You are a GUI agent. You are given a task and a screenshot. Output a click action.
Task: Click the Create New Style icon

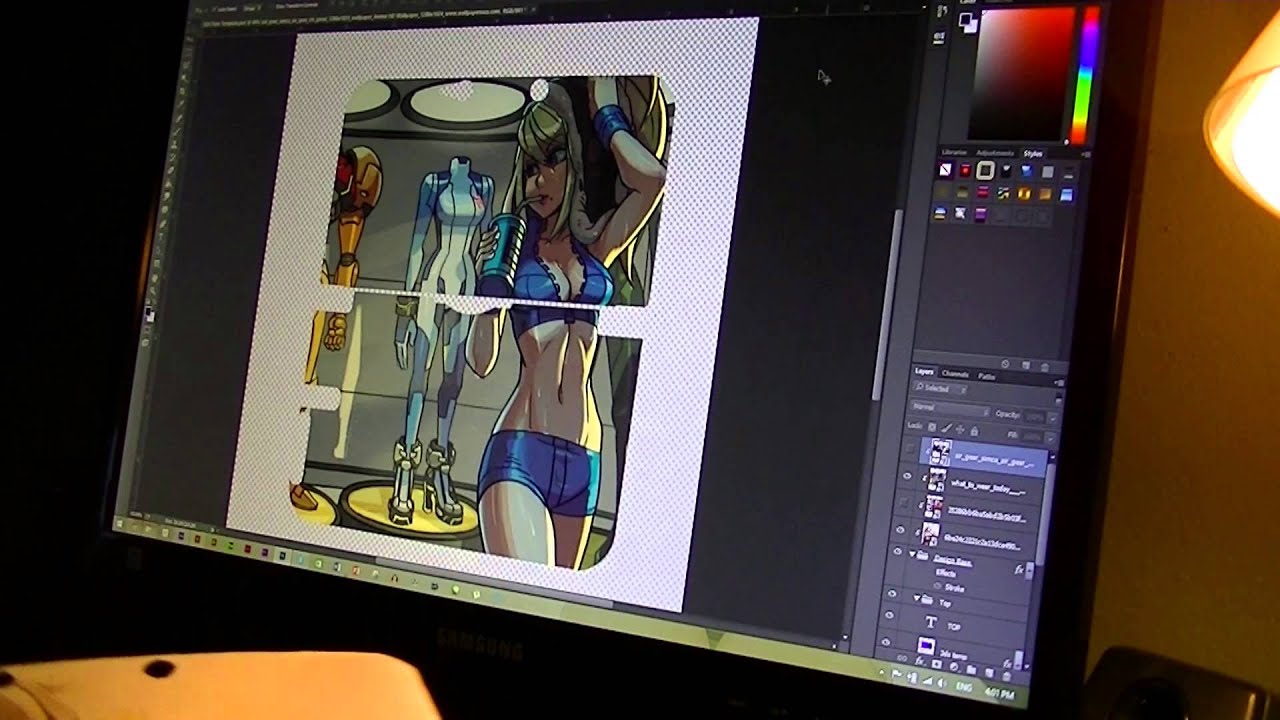[x=1026, y=365]
